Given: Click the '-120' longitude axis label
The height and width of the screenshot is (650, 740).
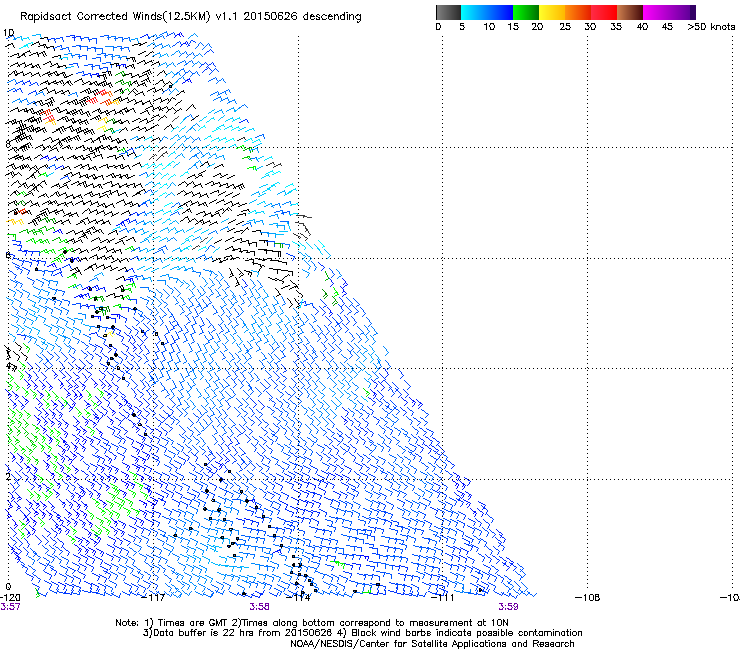Looking at the screenshot, I should click(x=10, y=598).
